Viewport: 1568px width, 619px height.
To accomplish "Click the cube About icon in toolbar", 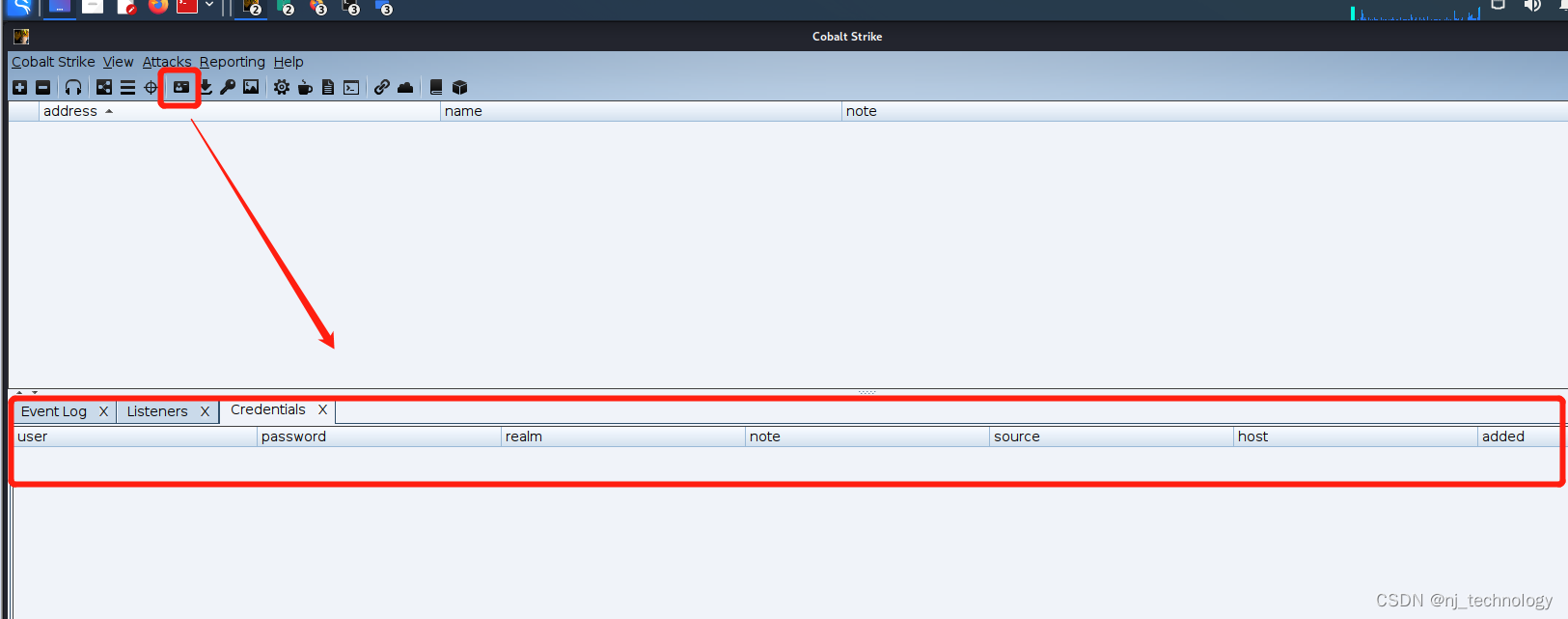I will (x=460, y=88).
